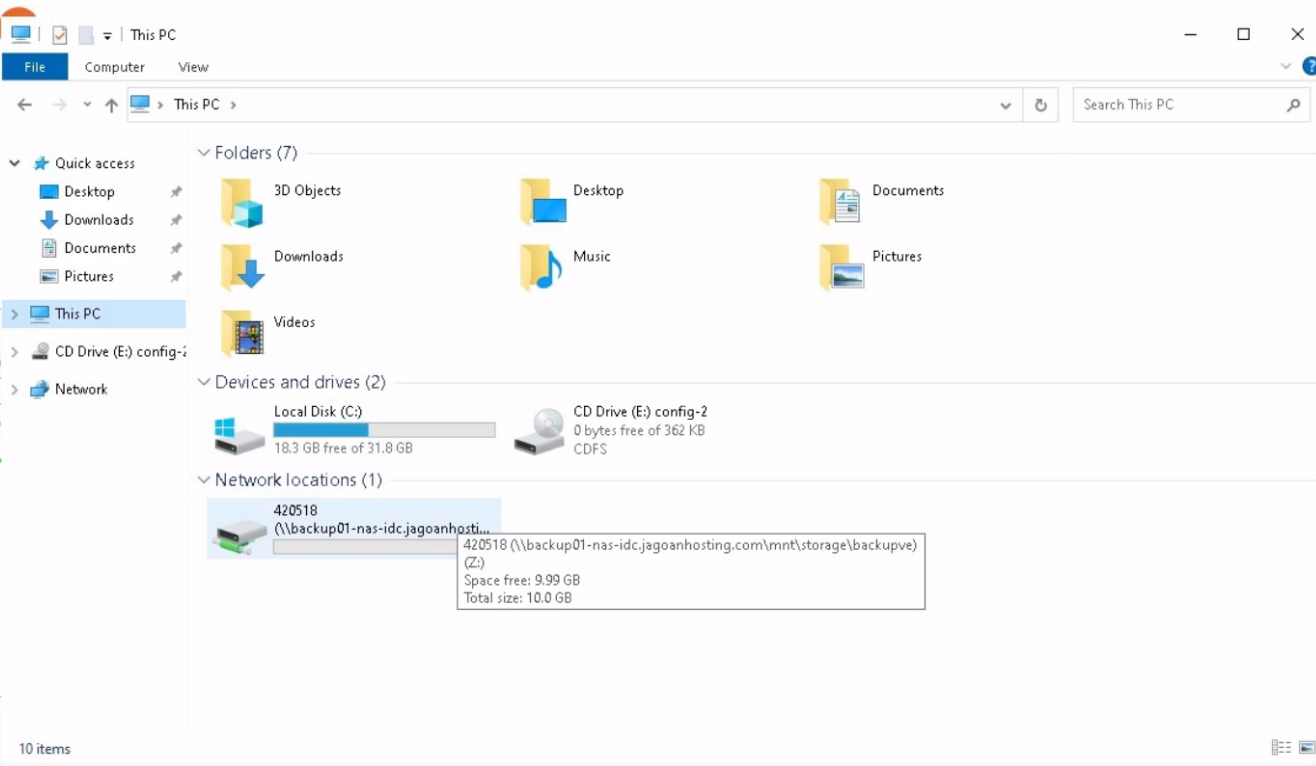Open the Local Disk (C:) drive icon

point(240,432)
